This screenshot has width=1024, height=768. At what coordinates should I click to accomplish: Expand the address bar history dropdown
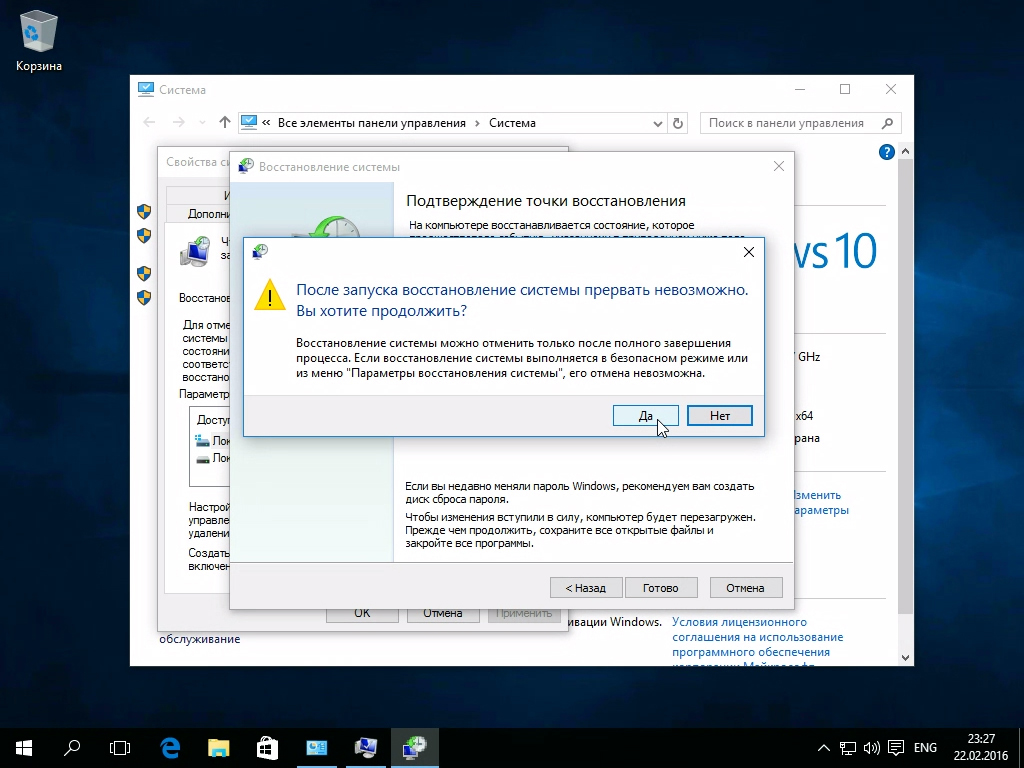(658, 123)
